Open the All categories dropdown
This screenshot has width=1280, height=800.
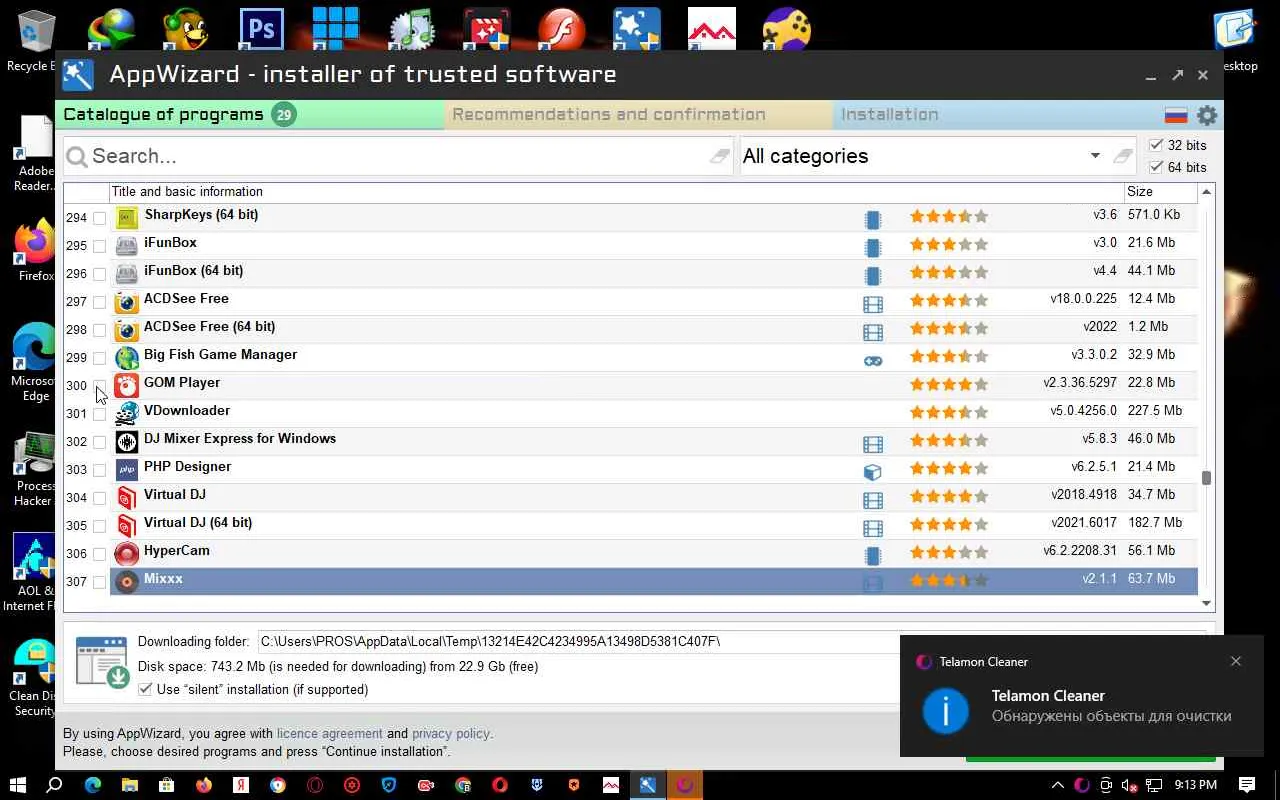[x=1095, y=156]
